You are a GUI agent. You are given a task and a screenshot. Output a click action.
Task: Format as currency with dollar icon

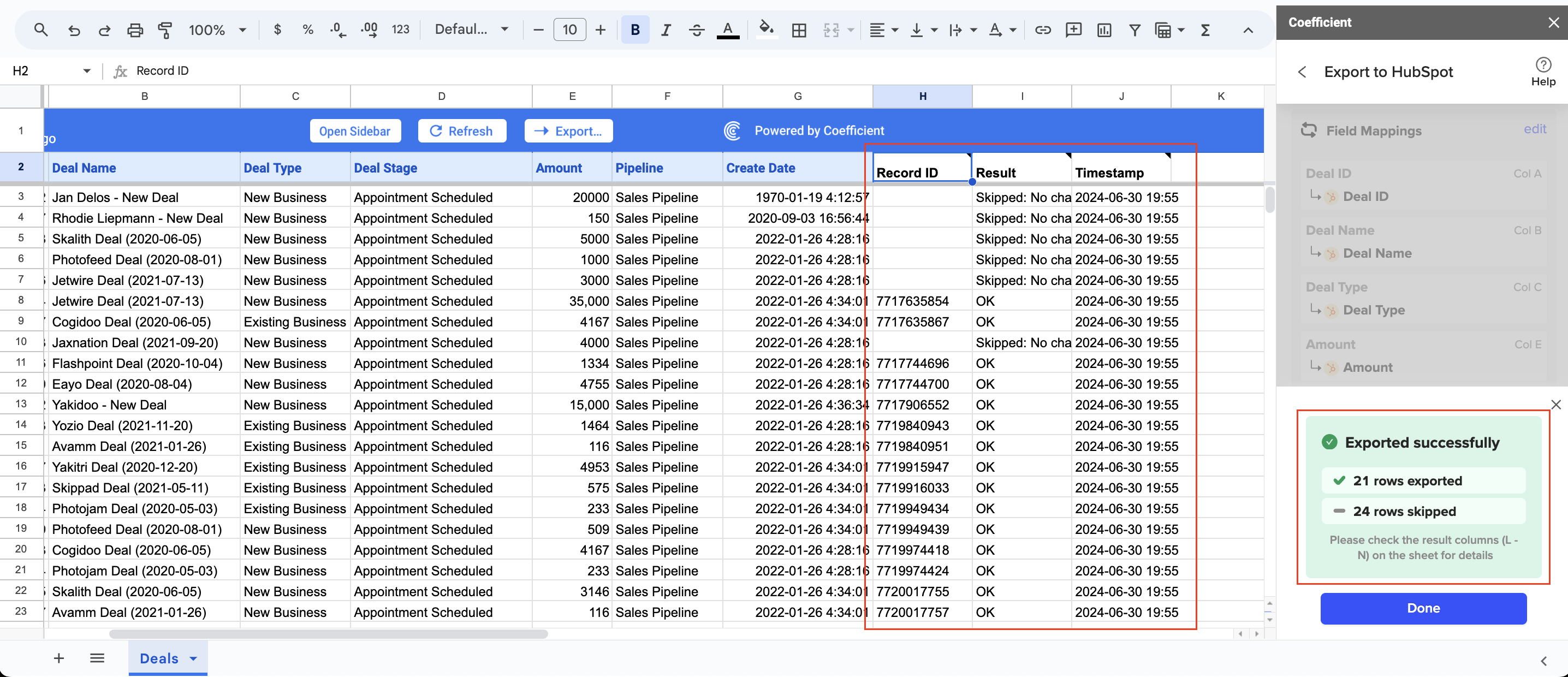277,29
